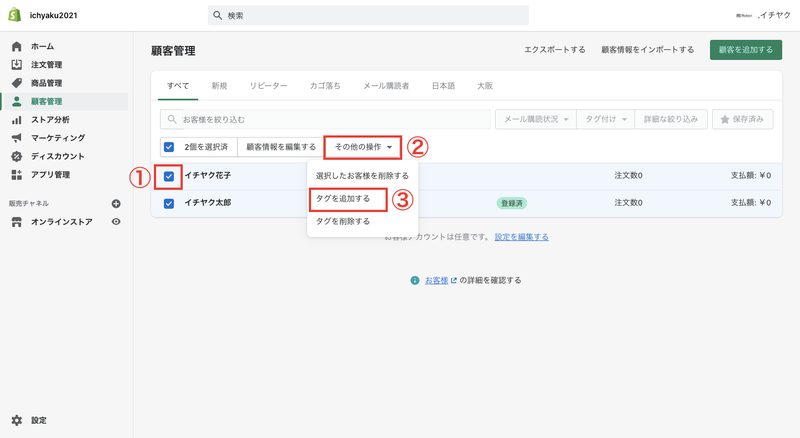
Task: Switch to the リピーター tab
Action: tap(268, 86)
